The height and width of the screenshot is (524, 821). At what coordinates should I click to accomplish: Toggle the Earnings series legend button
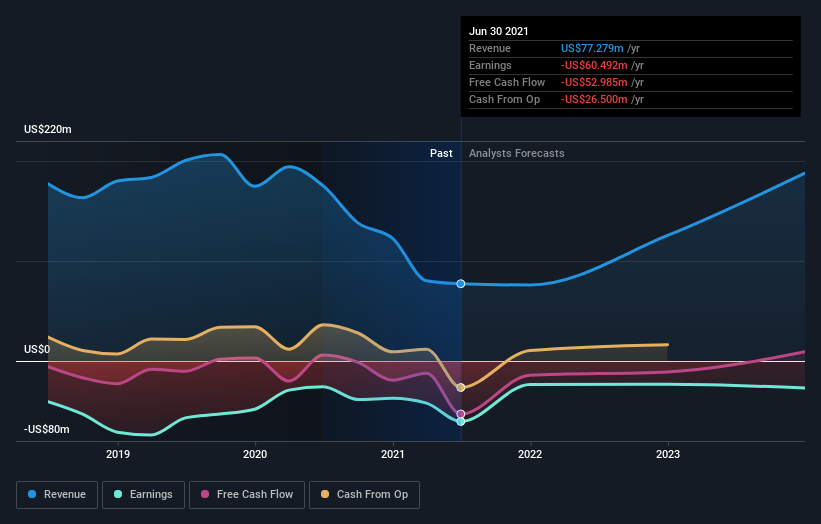[143, 495]
